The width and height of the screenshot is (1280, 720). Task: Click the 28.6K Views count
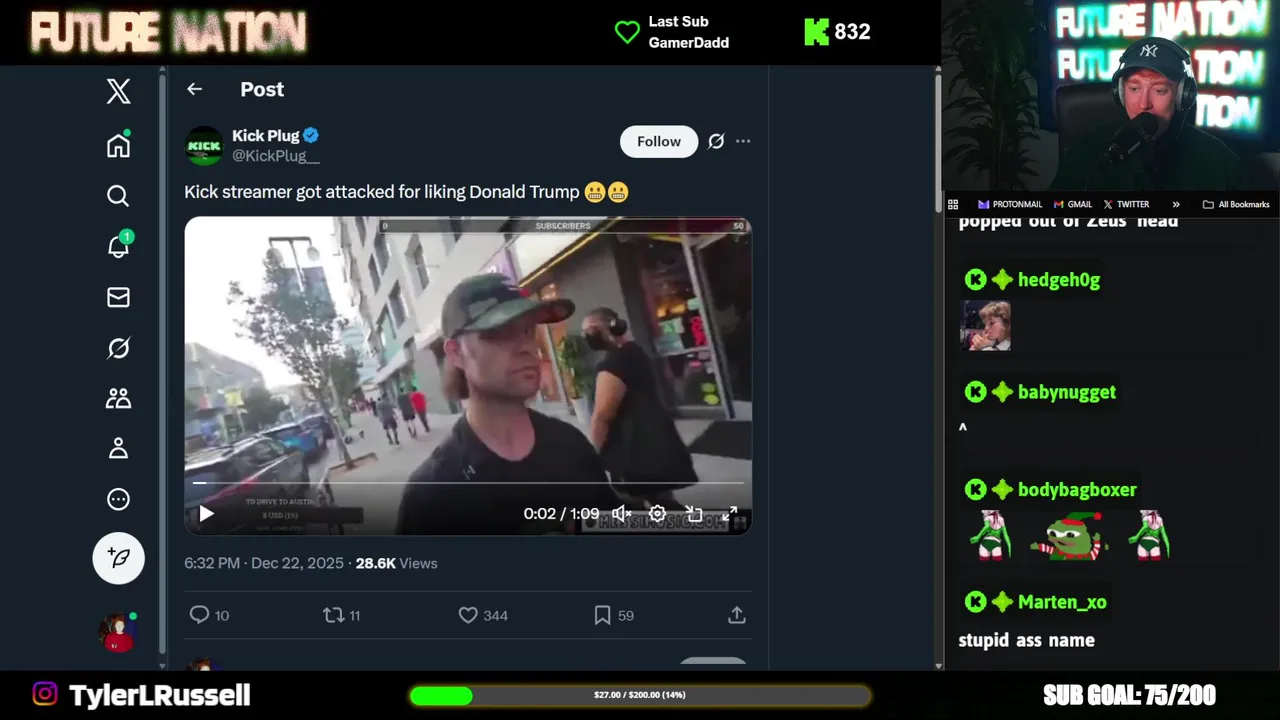[396, 563]
